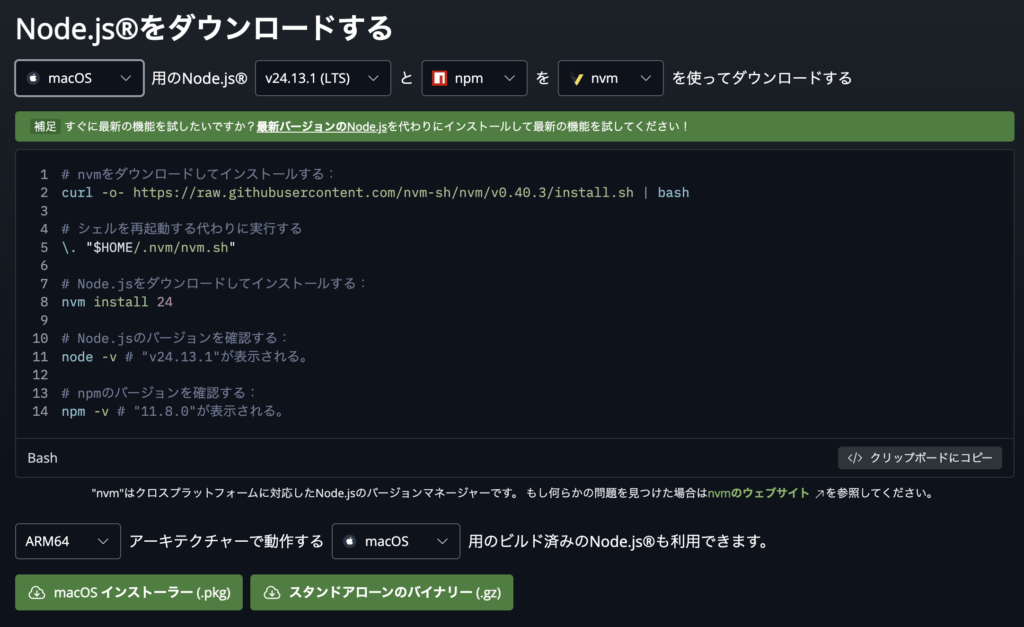Open the v24.13.1 (LTS) version dropdown
The width and height of the screenshot is (1024, 627).
[x=322, y=78]
